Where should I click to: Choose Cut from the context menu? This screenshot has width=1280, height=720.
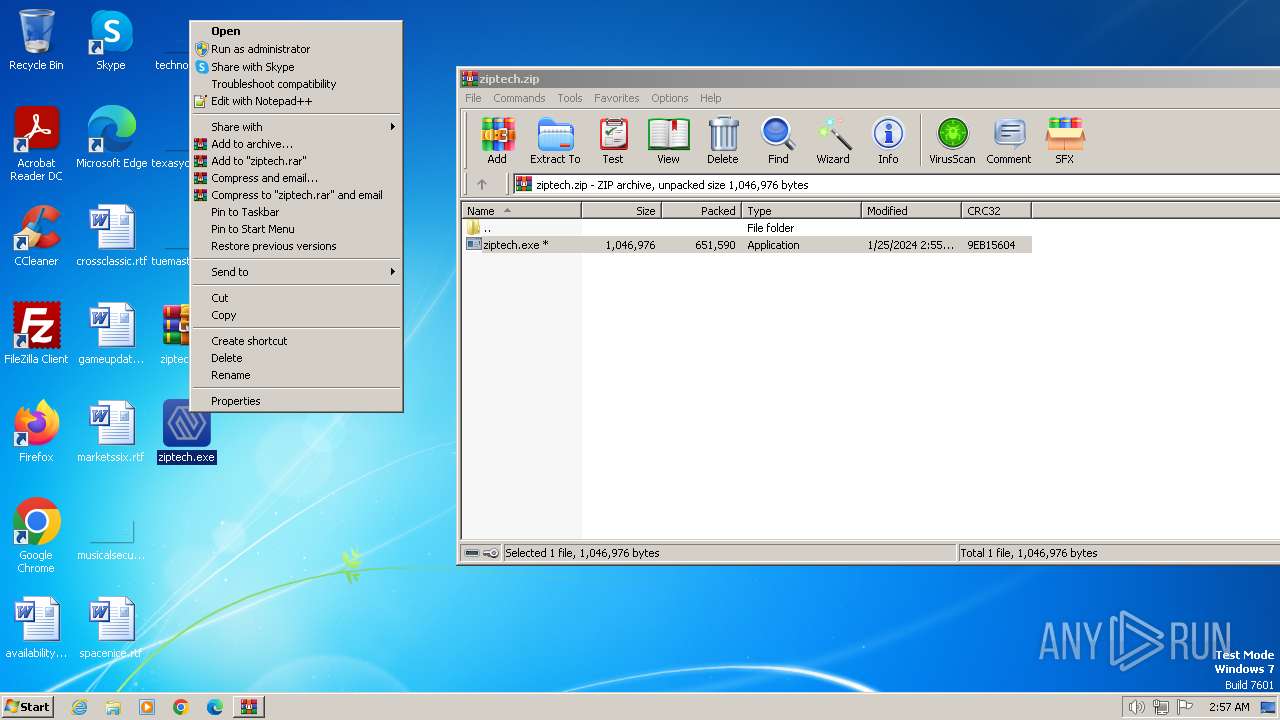296,298
